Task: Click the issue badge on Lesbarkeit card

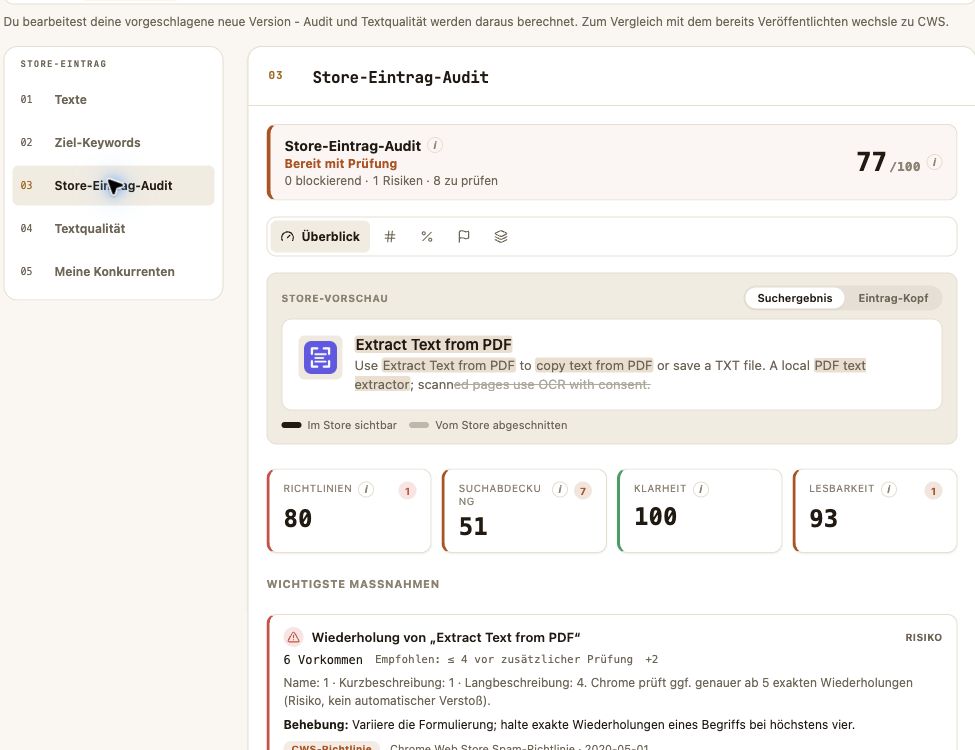Action: tap(933, 491)
